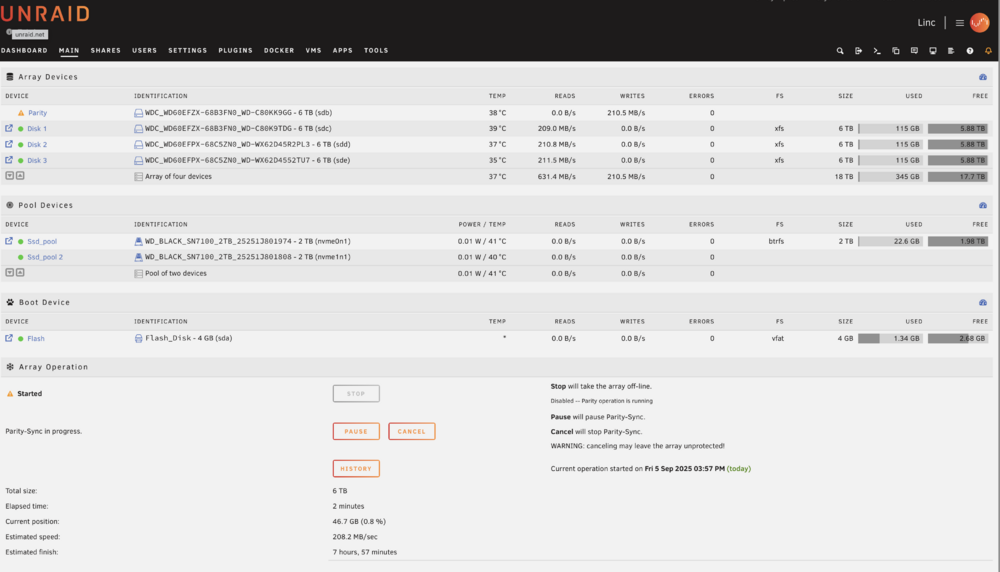Click the Pause parity-sync button
This screenshot has width=1000, height=572.
click(x=356, y=431)
